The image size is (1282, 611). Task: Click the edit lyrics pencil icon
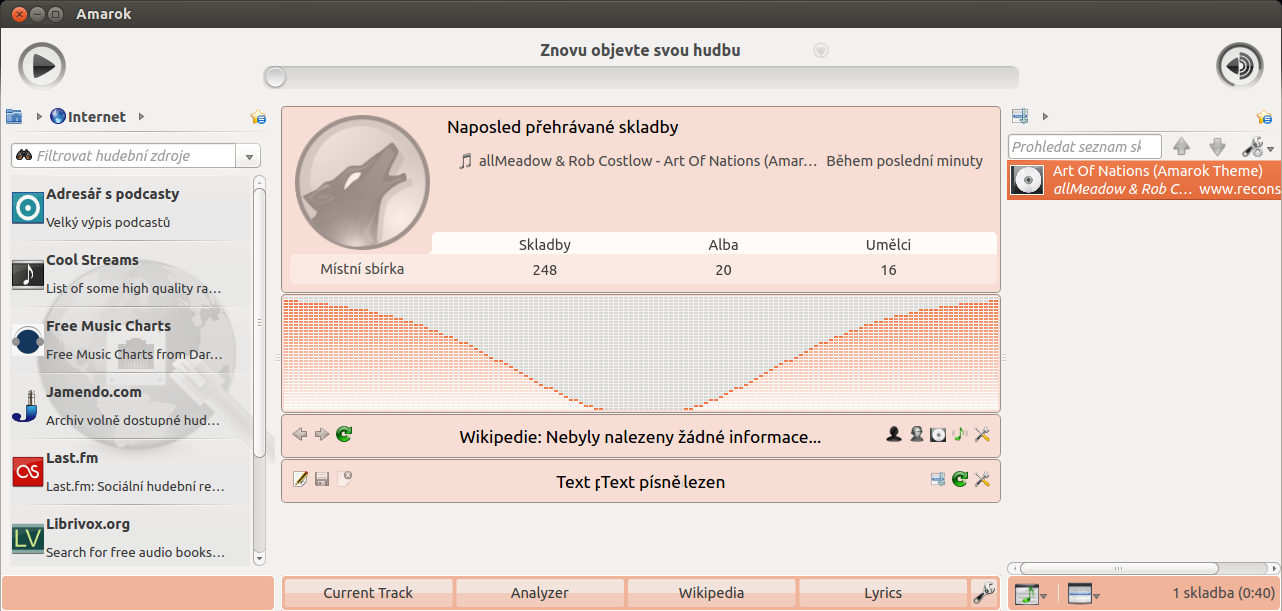300,480
